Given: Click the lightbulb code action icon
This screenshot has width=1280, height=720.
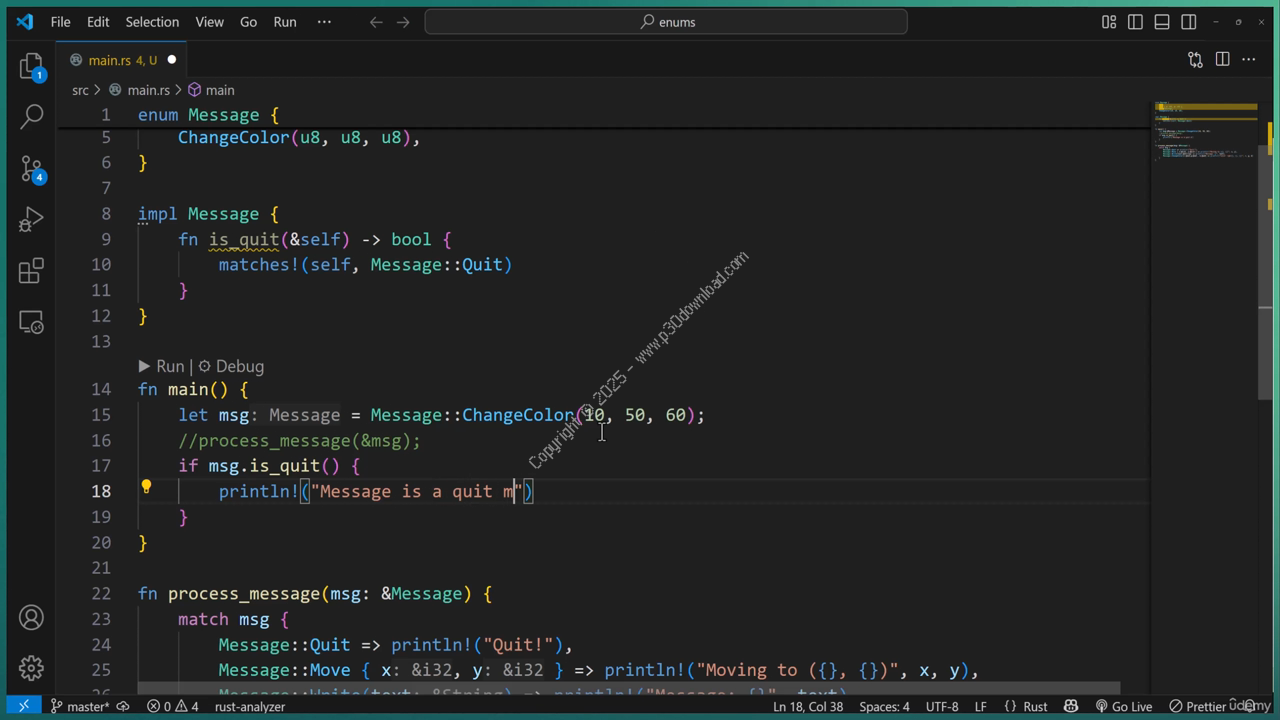Looking at the screenshot, I should coord(146,488).
